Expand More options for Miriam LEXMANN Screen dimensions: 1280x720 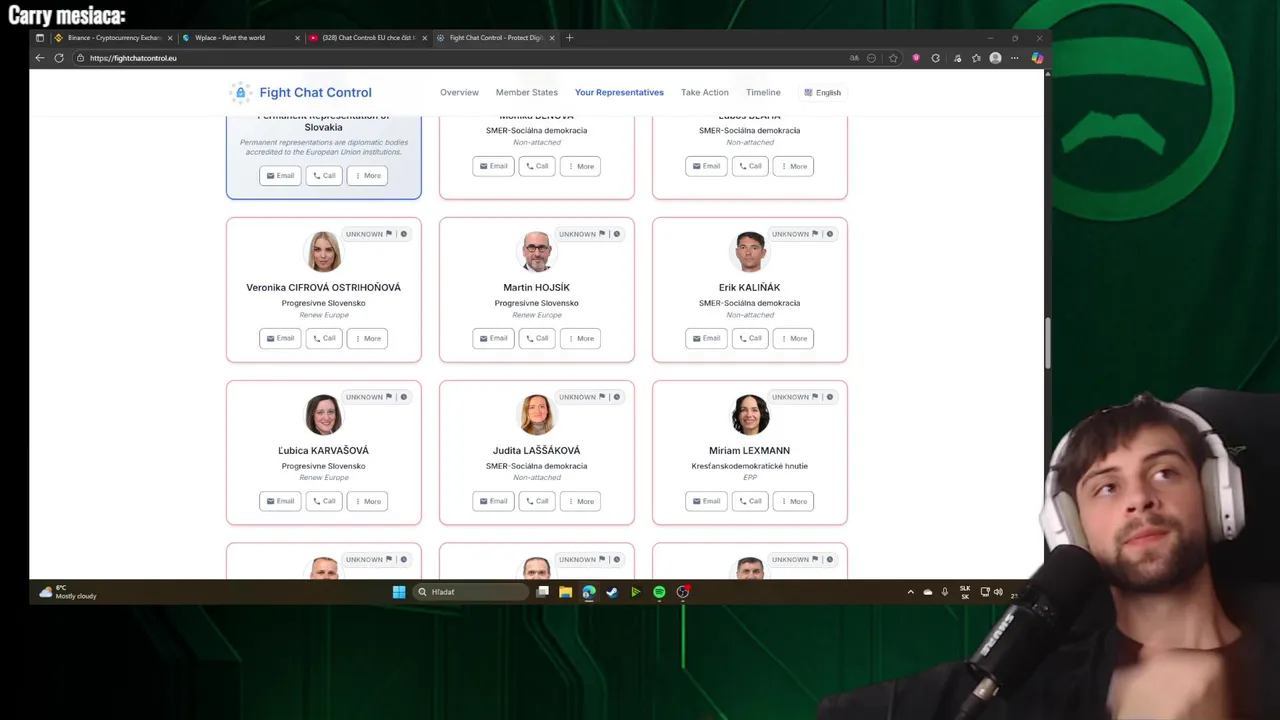[x=793, y=501]
